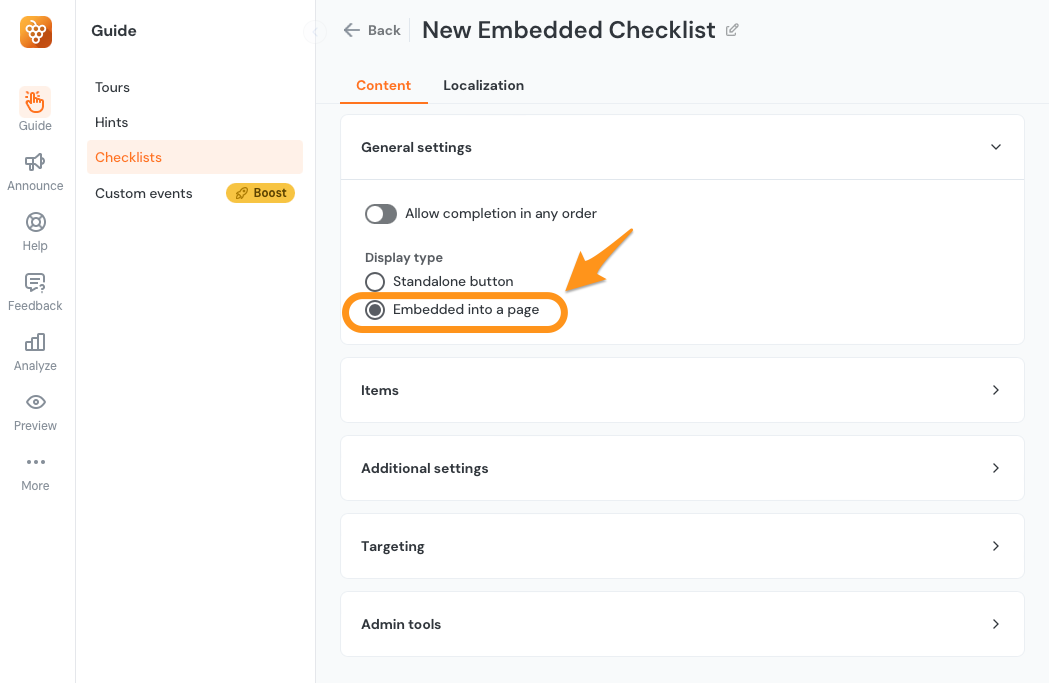Viewport: 1049px width, 683px height.
Task: Open the More menu in the sidebar
Action: (x=34, y=470)
